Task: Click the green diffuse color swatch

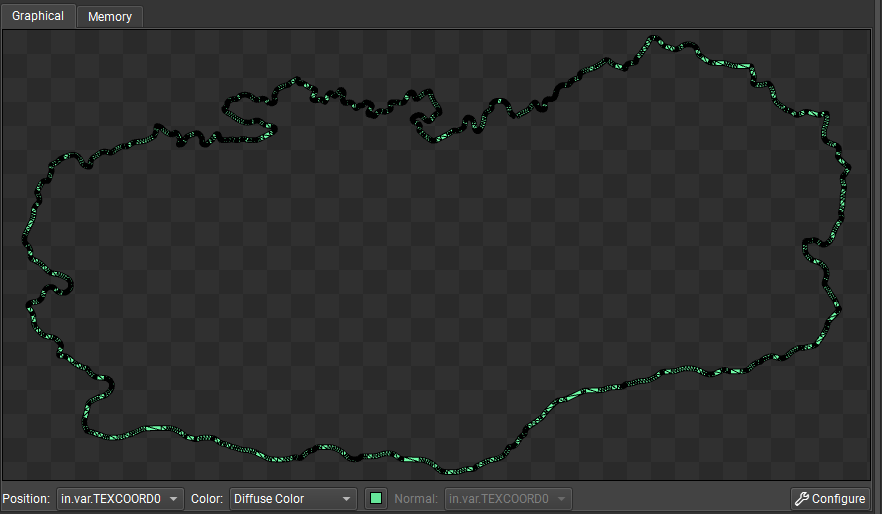Action: (376, 499)
